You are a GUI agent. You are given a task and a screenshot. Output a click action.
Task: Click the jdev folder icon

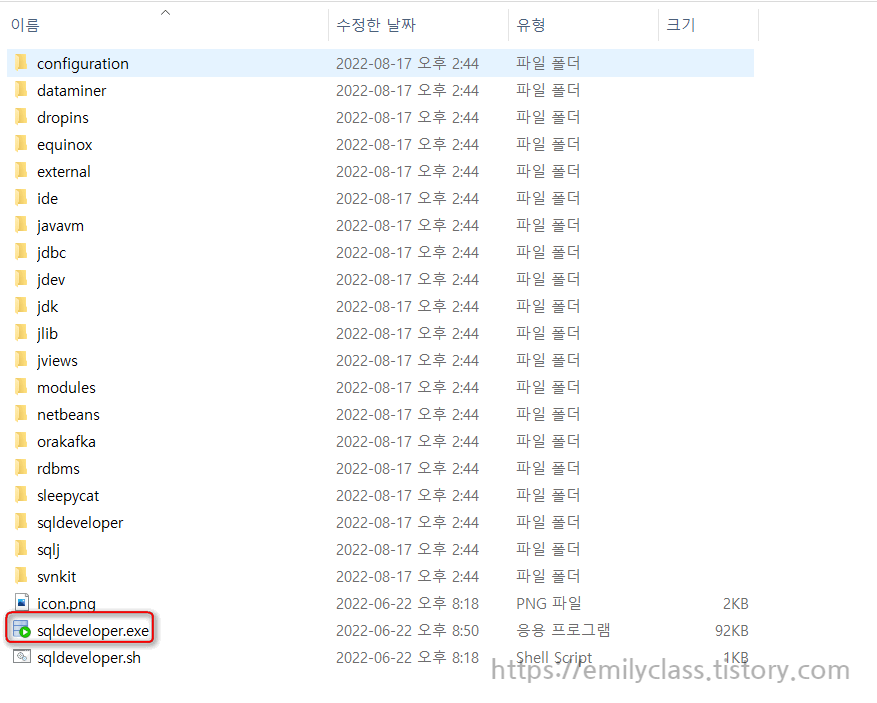coord(21,279)
